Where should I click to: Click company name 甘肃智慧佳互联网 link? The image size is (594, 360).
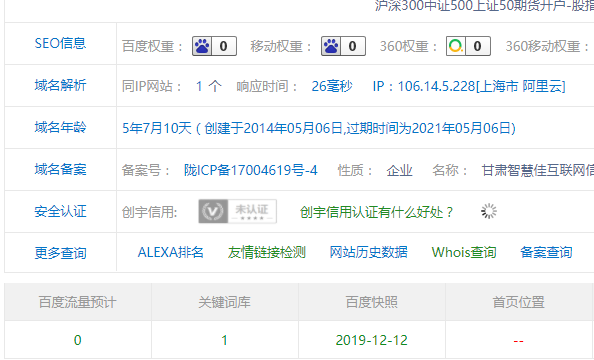click(x=538, y=171)
